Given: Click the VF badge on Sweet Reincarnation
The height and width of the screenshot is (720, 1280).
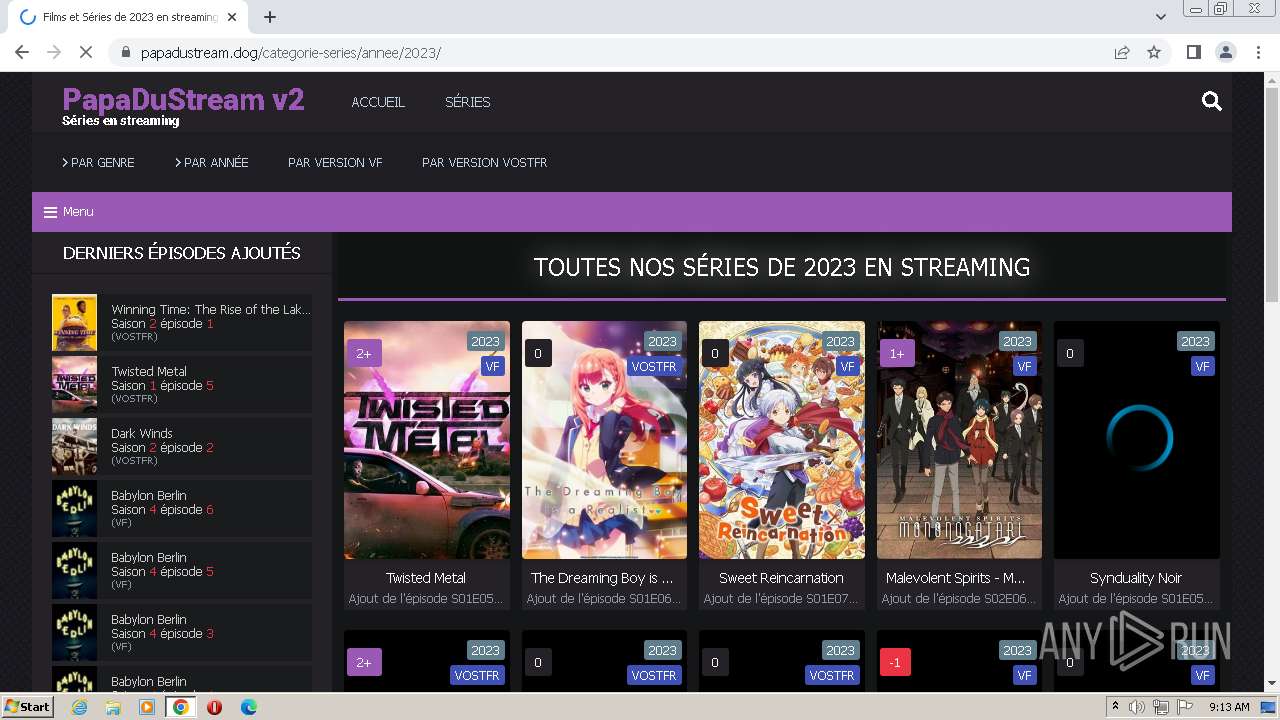Looking at the screenshot, I should pos(847,367).
